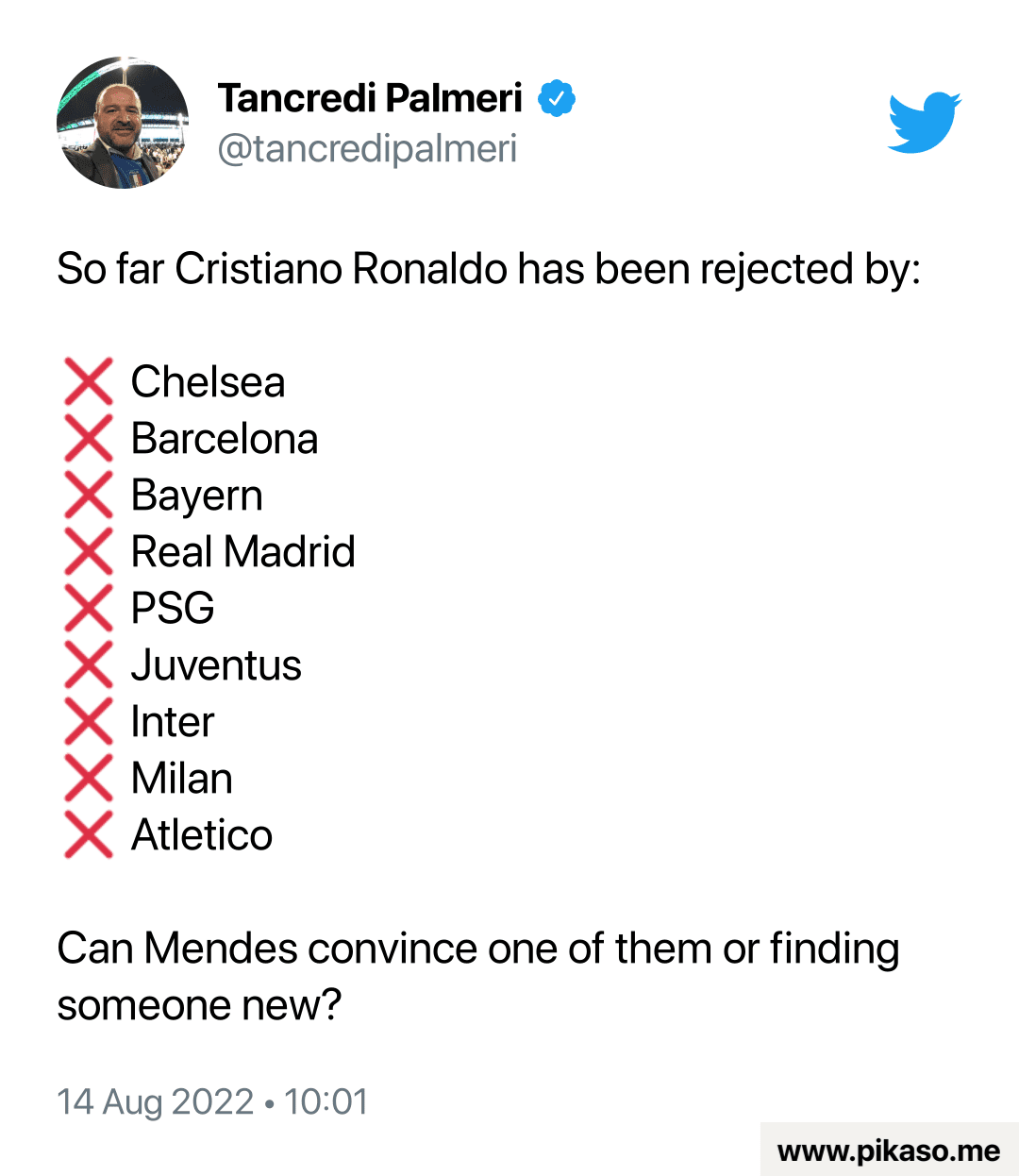The height and width of the screenshot is (1176, 1019).
Task: Click the Twitter bird logo
Action: point(924,122)
